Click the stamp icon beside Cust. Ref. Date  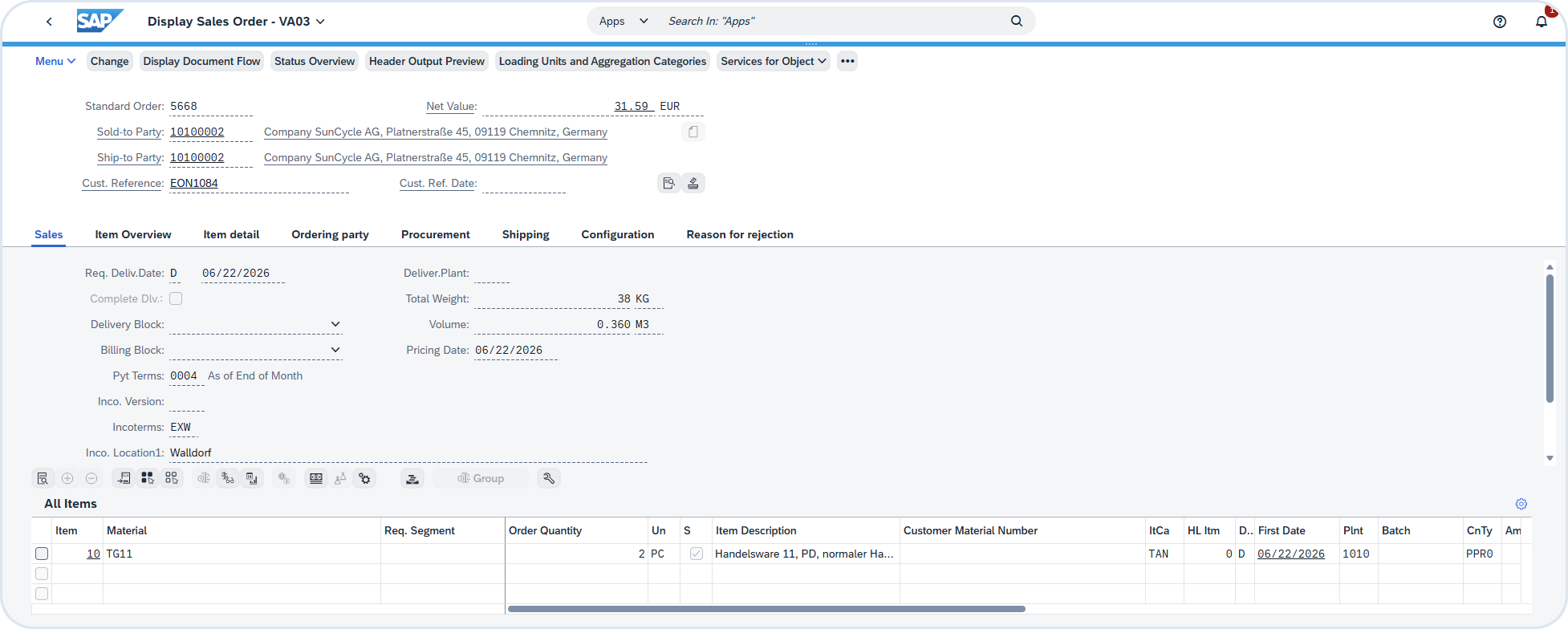693,183
